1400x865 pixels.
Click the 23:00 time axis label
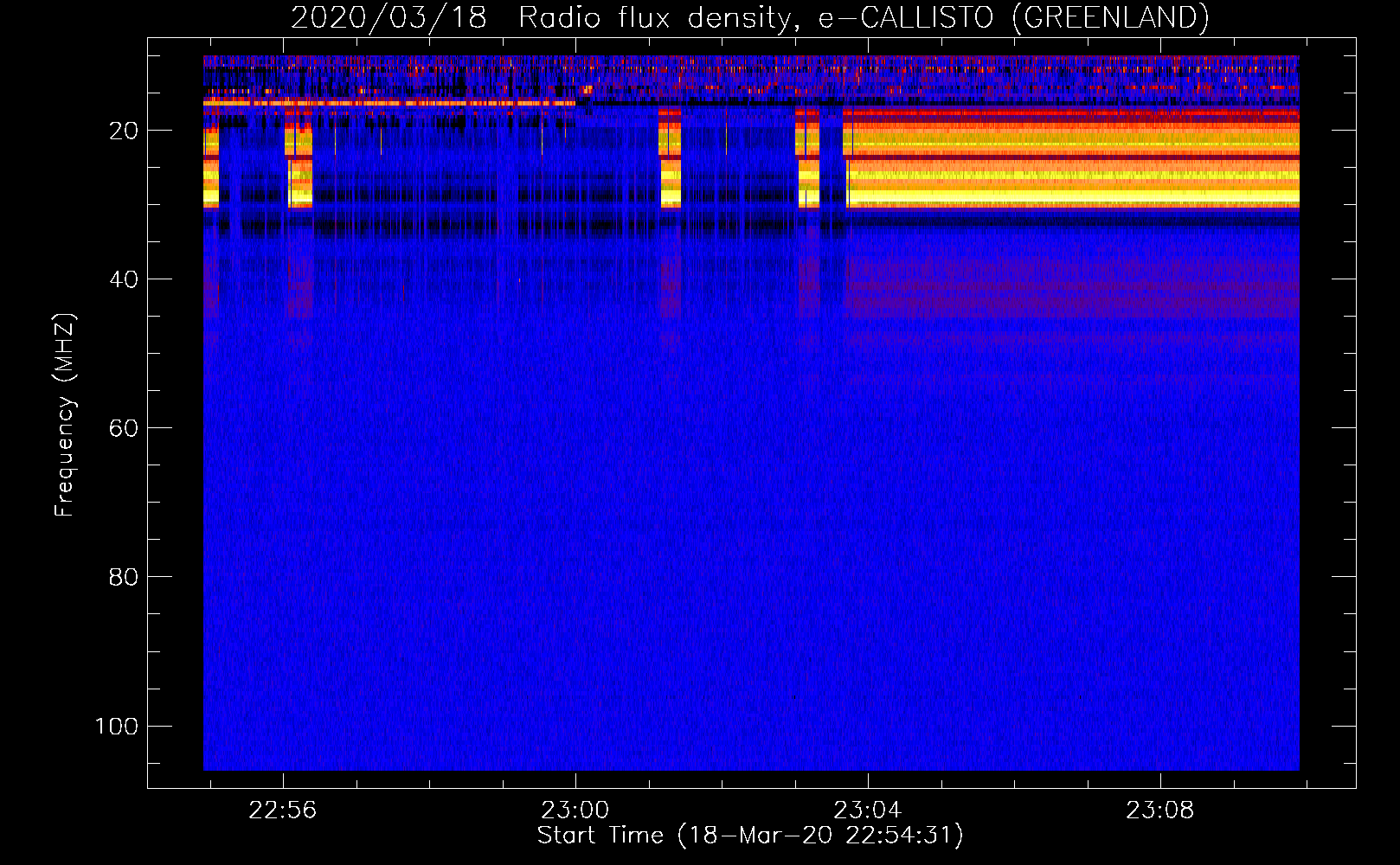click(575, 811)
